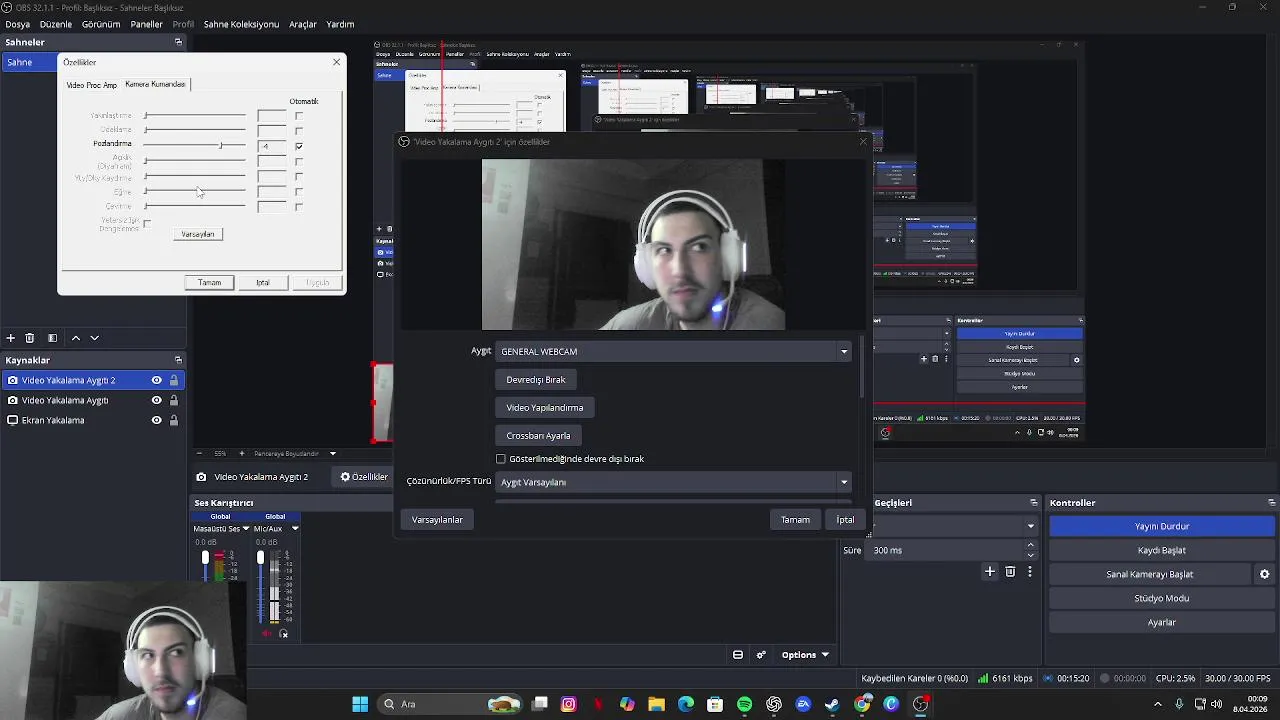This screenshot has height=720, width=1280.
Task: Expand the Mic/Aux channel dropdown
Action: pyautogui.click(x=294, y=528)
